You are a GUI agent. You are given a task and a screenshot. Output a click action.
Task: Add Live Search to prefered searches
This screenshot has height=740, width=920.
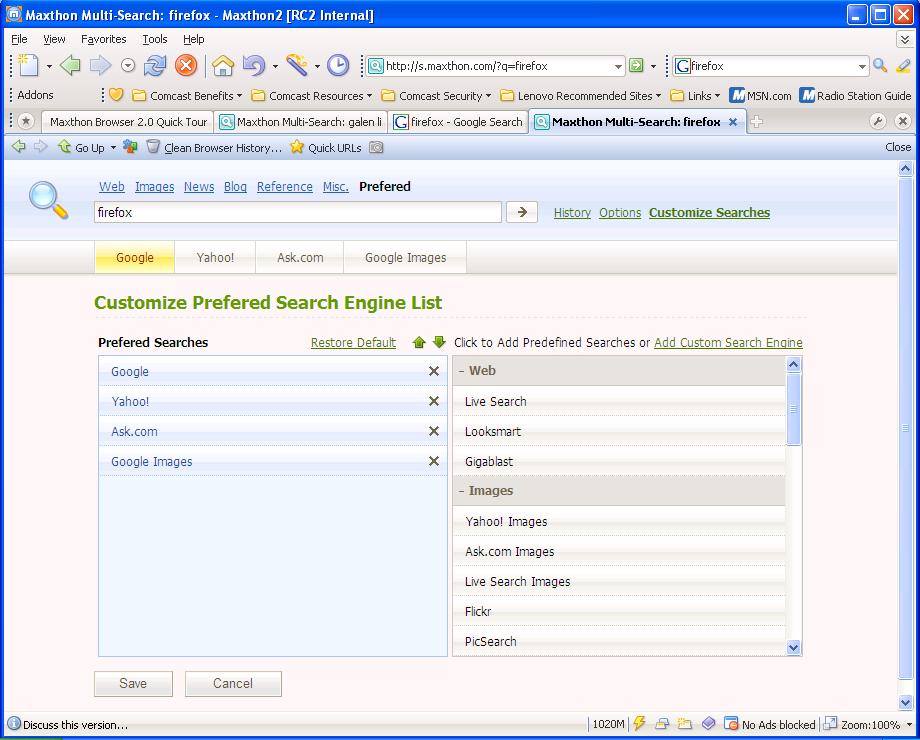tap(619, 401)
